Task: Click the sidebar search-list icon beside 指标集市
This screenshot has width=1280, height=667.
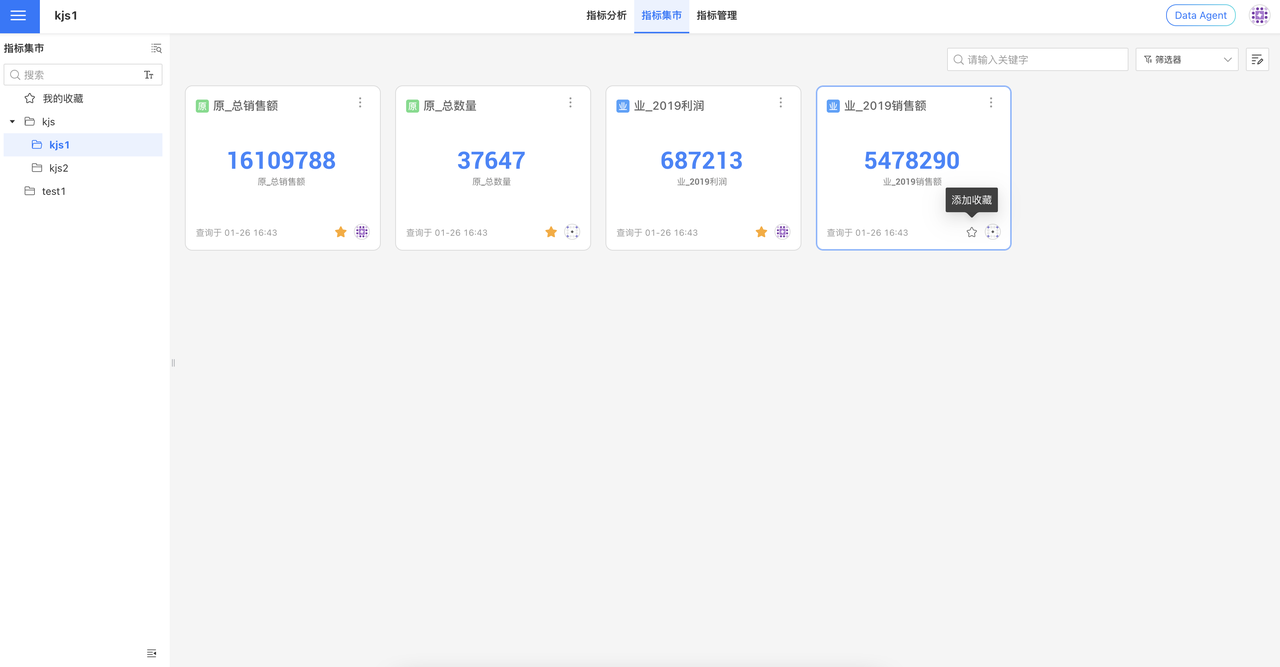Action: point(156,48)
